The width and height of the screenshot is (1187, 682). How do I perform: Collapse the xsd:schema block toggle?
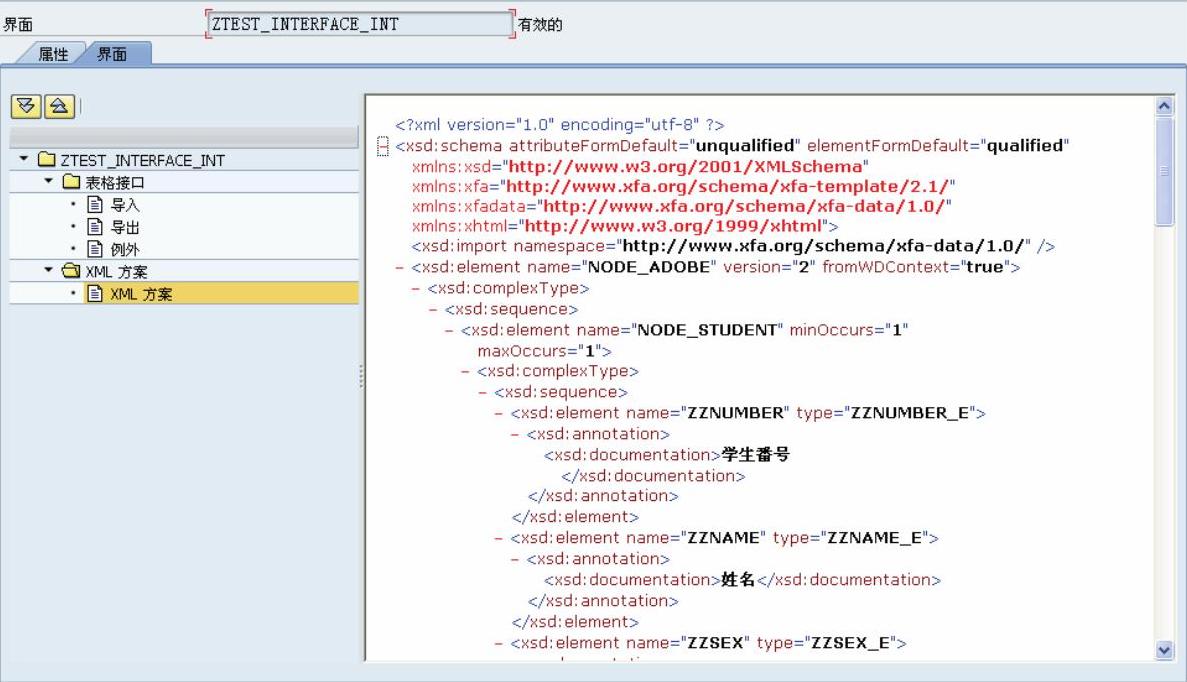click(383, 146)
